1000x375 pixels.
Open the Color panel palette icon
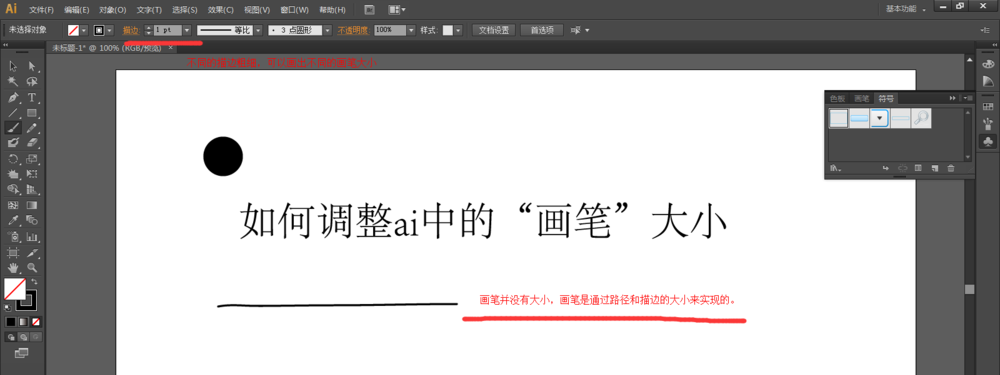pos(988,64)
